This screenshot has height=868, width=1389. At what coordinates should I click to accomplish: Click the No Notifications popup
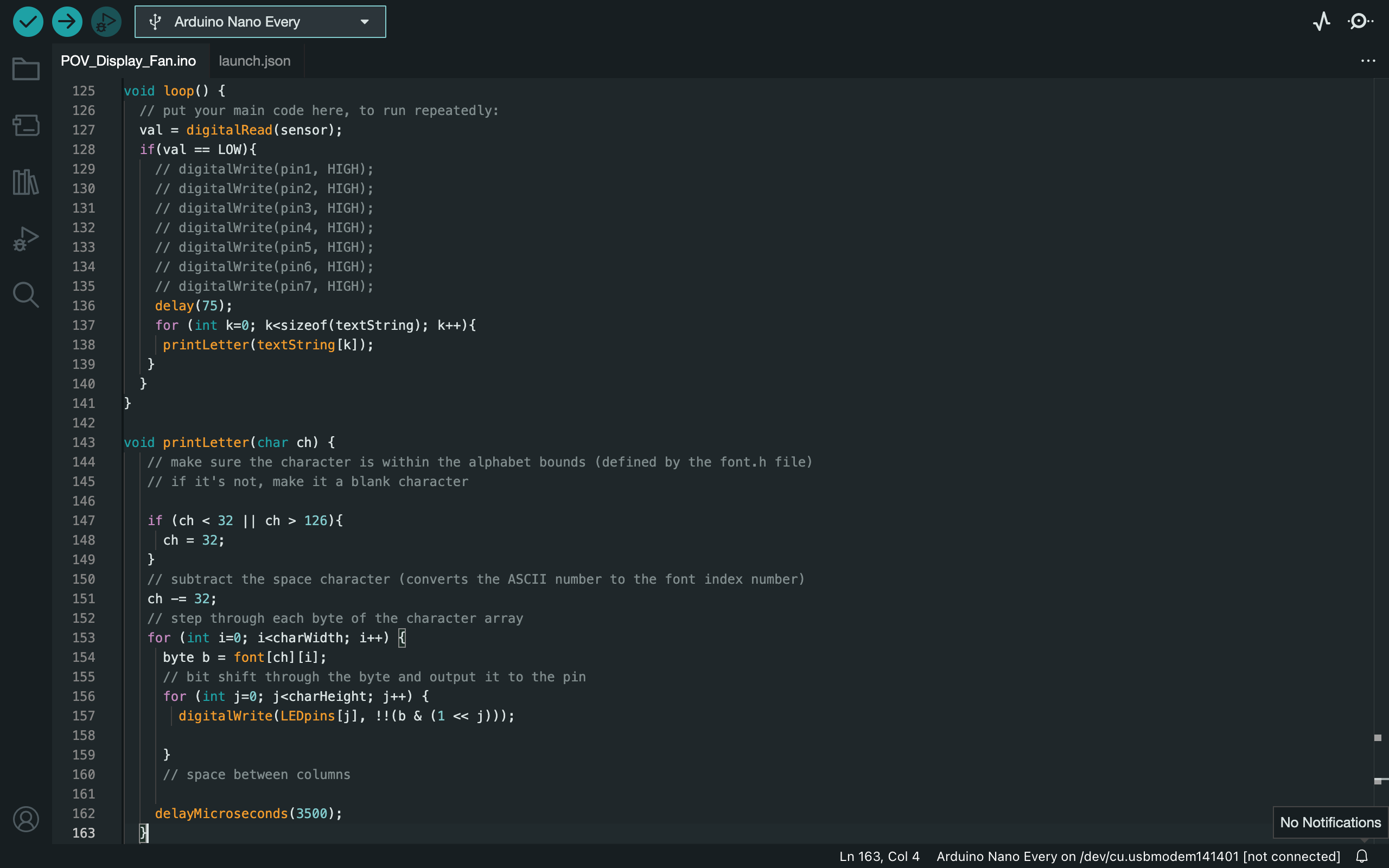click(x=1330, y=822)
